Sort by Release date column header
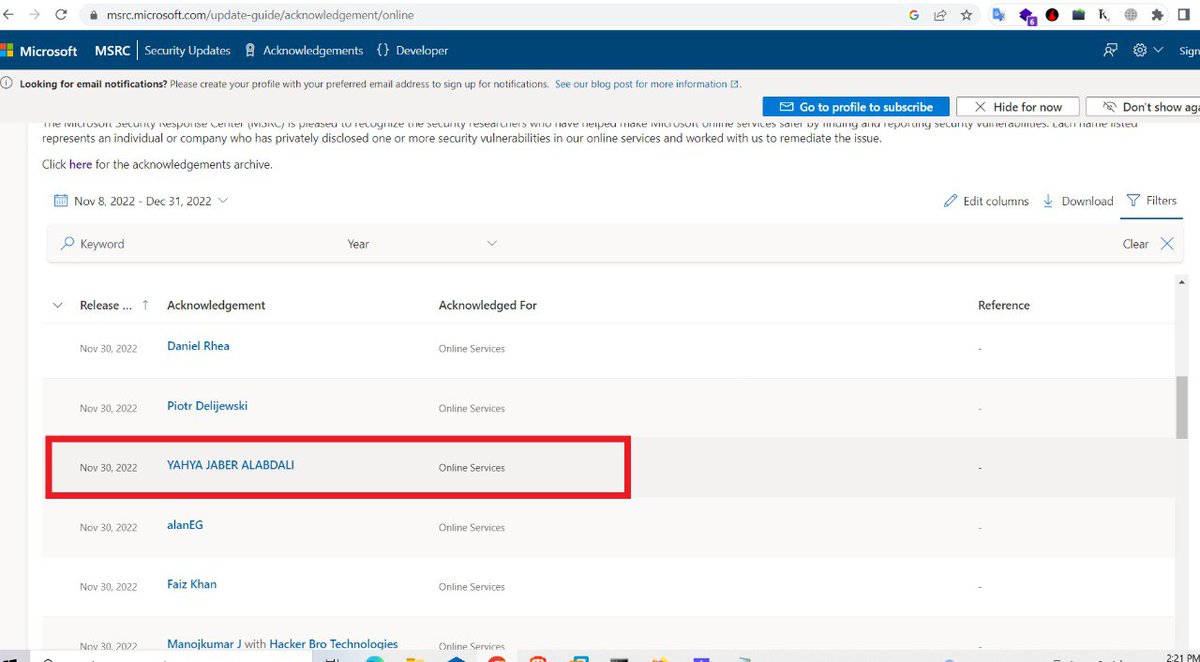Image resolution: width=1200 pixels, height=662 pixels. pyautogui.click(x=114, y=305)
